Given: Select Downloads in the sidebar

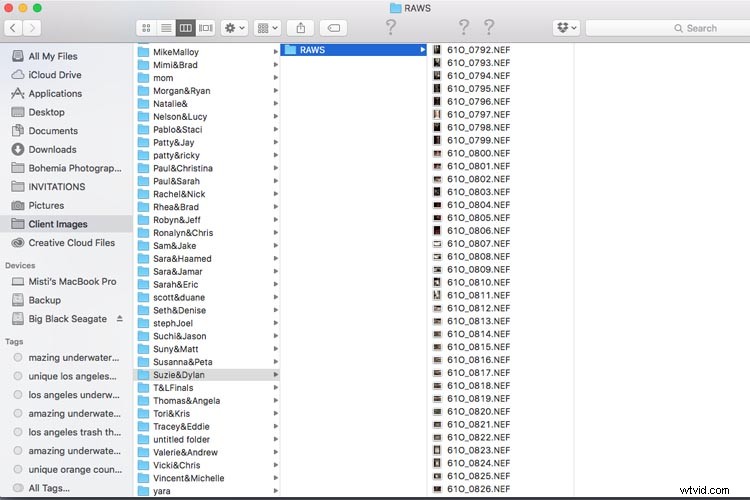Looking at the screenshot, I should [x=52, y=149].
